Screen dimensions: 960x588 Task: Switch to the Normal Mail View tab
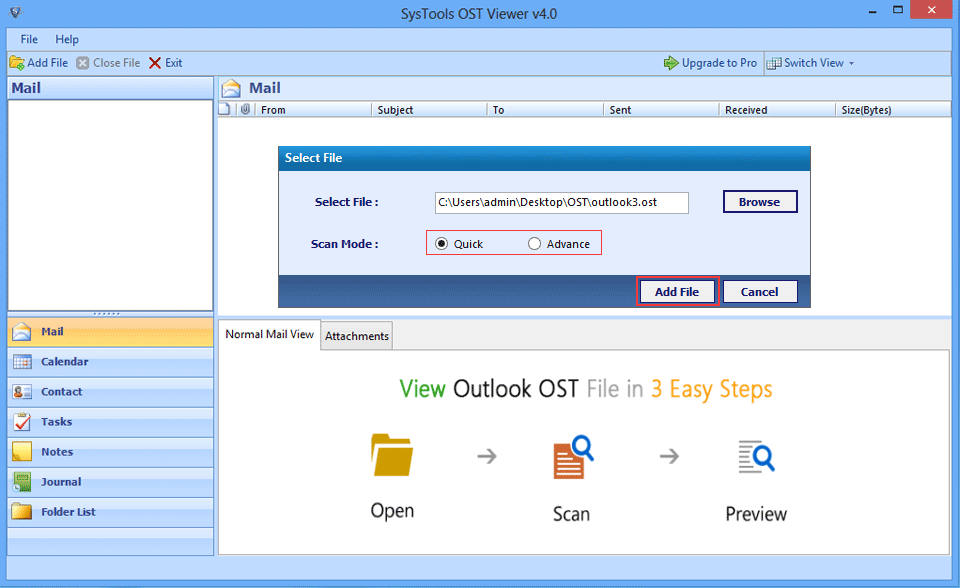coord(269,334)
